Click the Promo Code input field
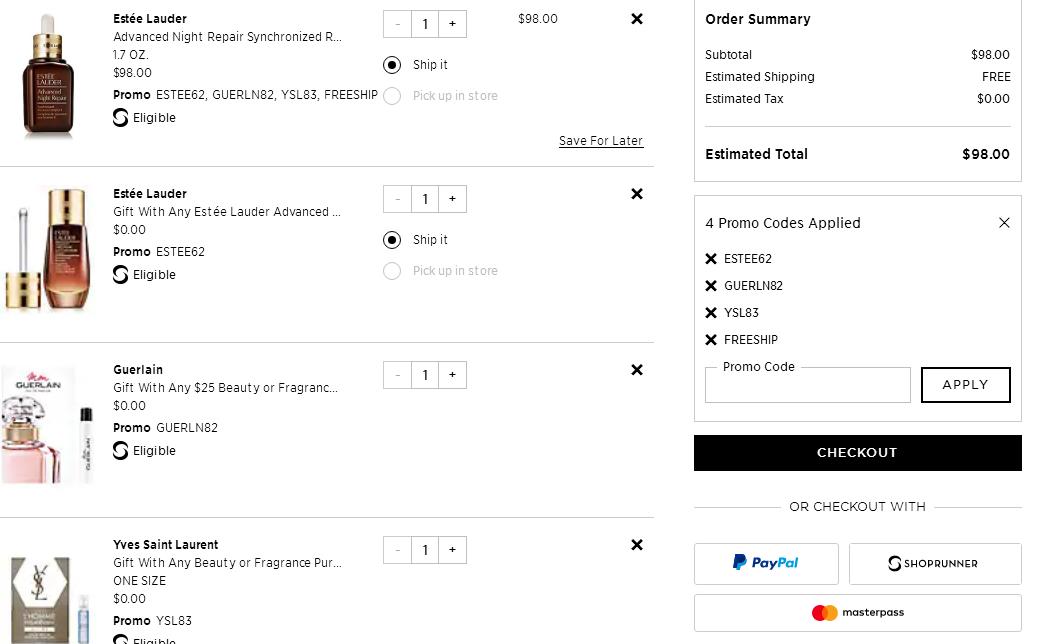 [x=807, y=385]
